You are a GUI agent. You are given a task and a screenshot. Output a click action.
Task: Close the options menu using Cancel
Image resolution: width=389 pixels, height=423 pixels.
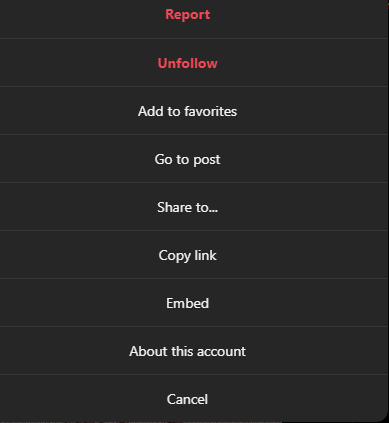(x=188, y=399)
